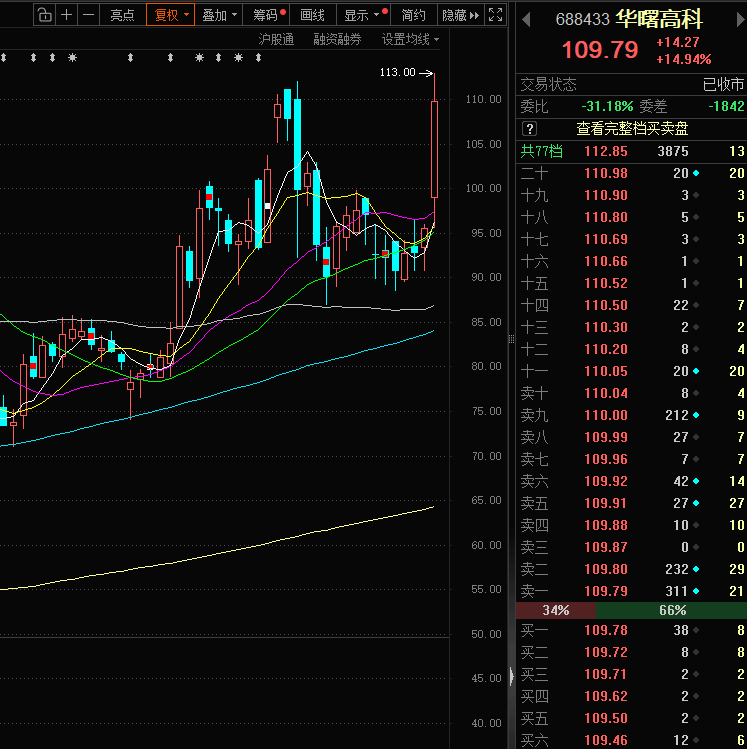Click the diamond marker in the 十一 row

tap(696, 371)
